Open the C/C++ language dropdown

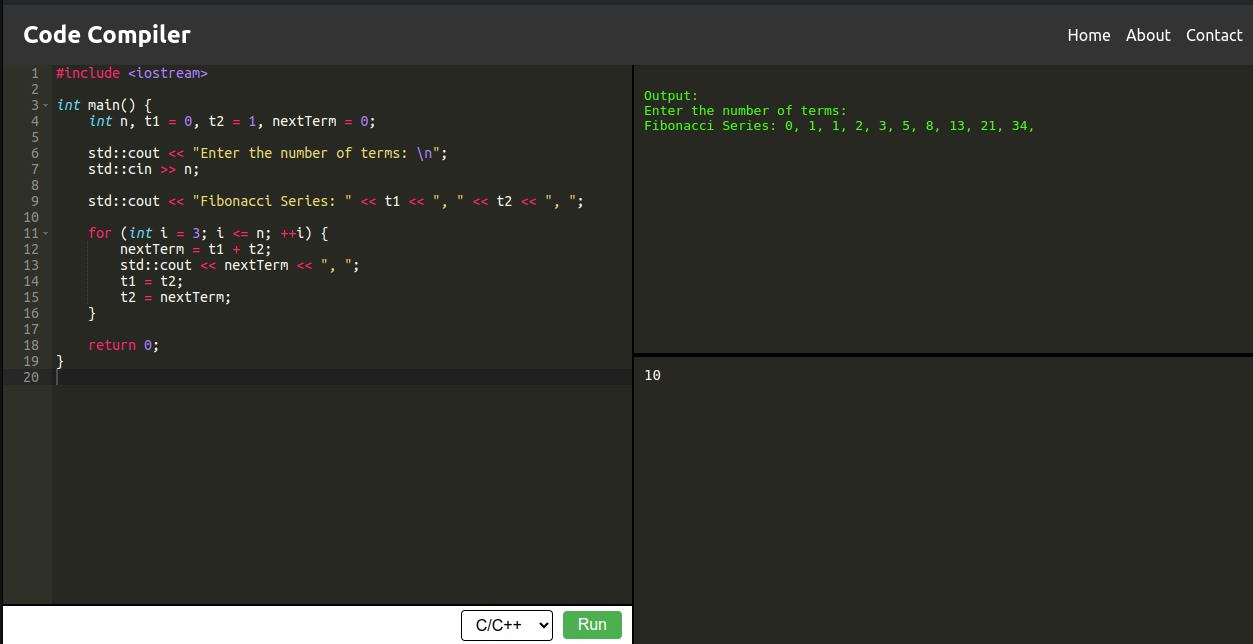click(507, 625)
